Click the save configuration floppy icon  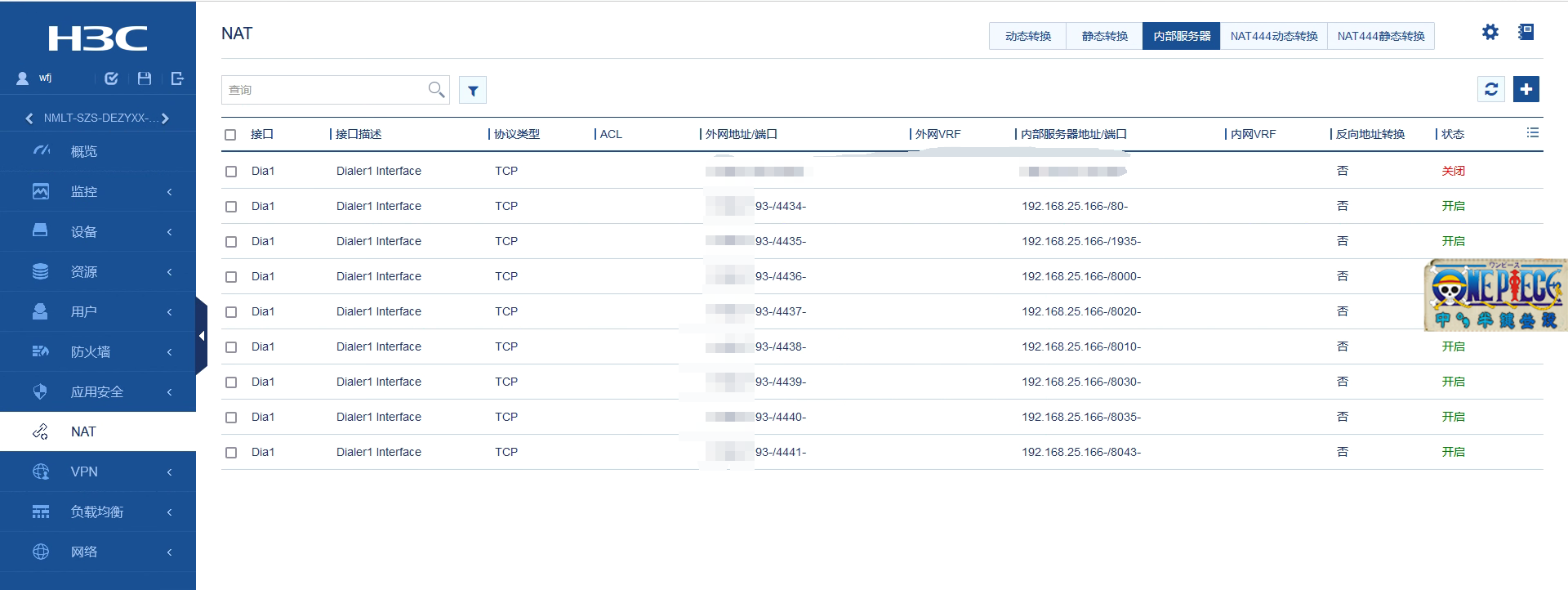pyautogui.click(x=145, y=78)
